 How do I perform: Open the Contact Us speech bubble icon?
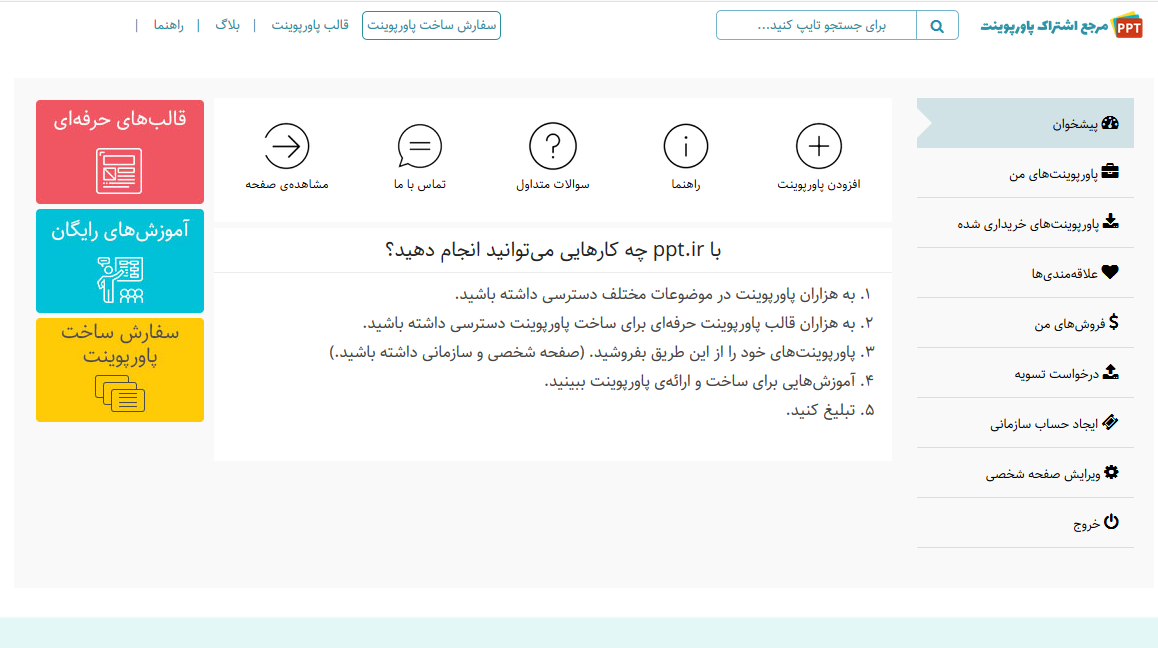click(419, 147)
